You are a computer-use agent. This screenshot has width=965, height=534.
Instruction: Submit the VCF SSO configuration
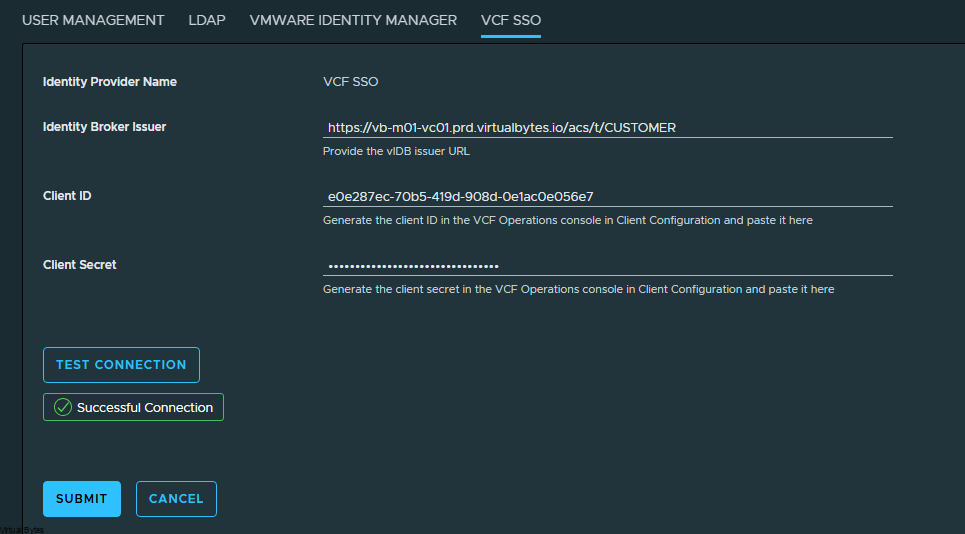[x=82, y=499]
